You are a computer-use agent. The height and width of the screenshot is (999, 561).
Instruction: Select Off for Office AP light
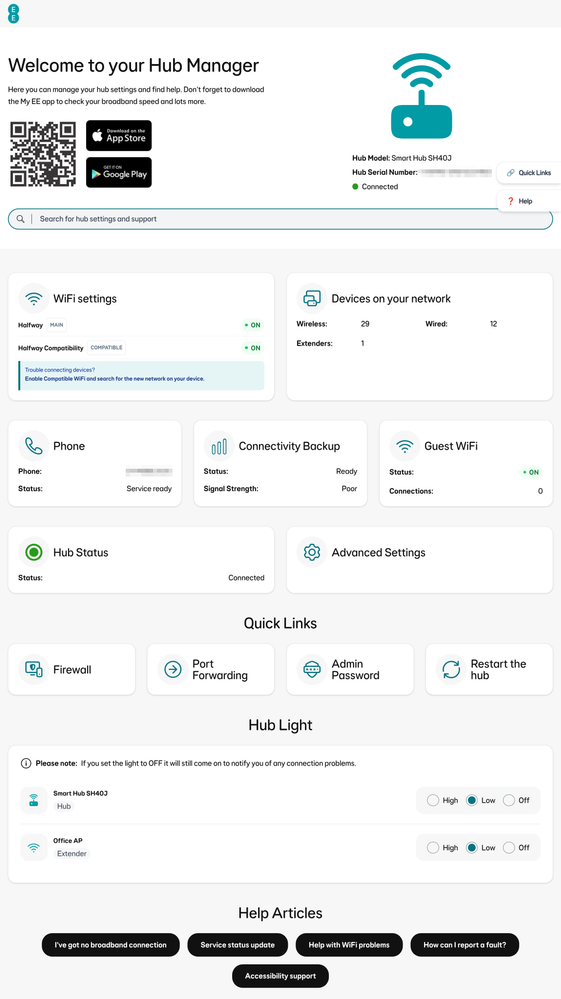point(509,847)
